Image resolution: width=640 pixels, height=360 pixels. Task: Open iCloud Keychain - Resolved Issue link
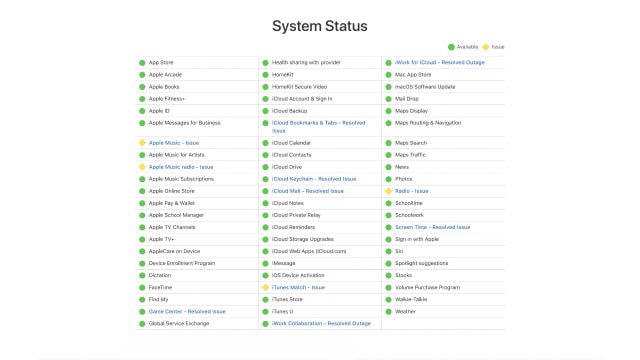point(314,179)
